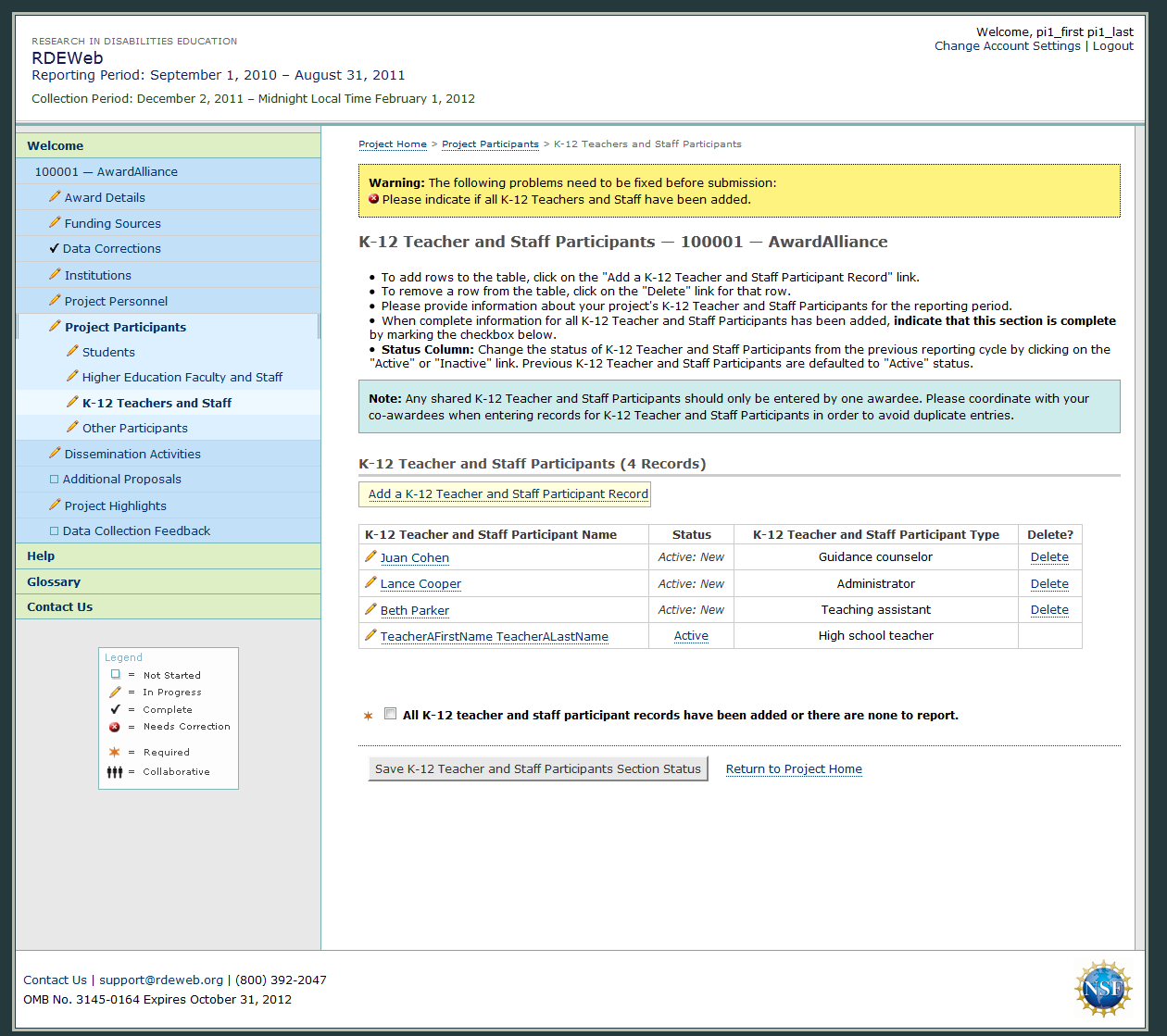Open the Glossary sidebar section
1167x1036 pixels.
pyautogui.click(x=54, y=581)
